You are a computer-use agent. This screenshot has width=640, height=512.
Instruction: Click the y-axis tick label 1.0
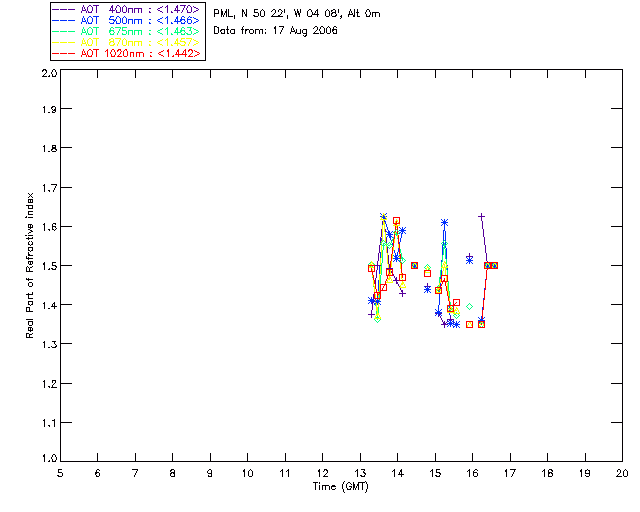(47, 460)
